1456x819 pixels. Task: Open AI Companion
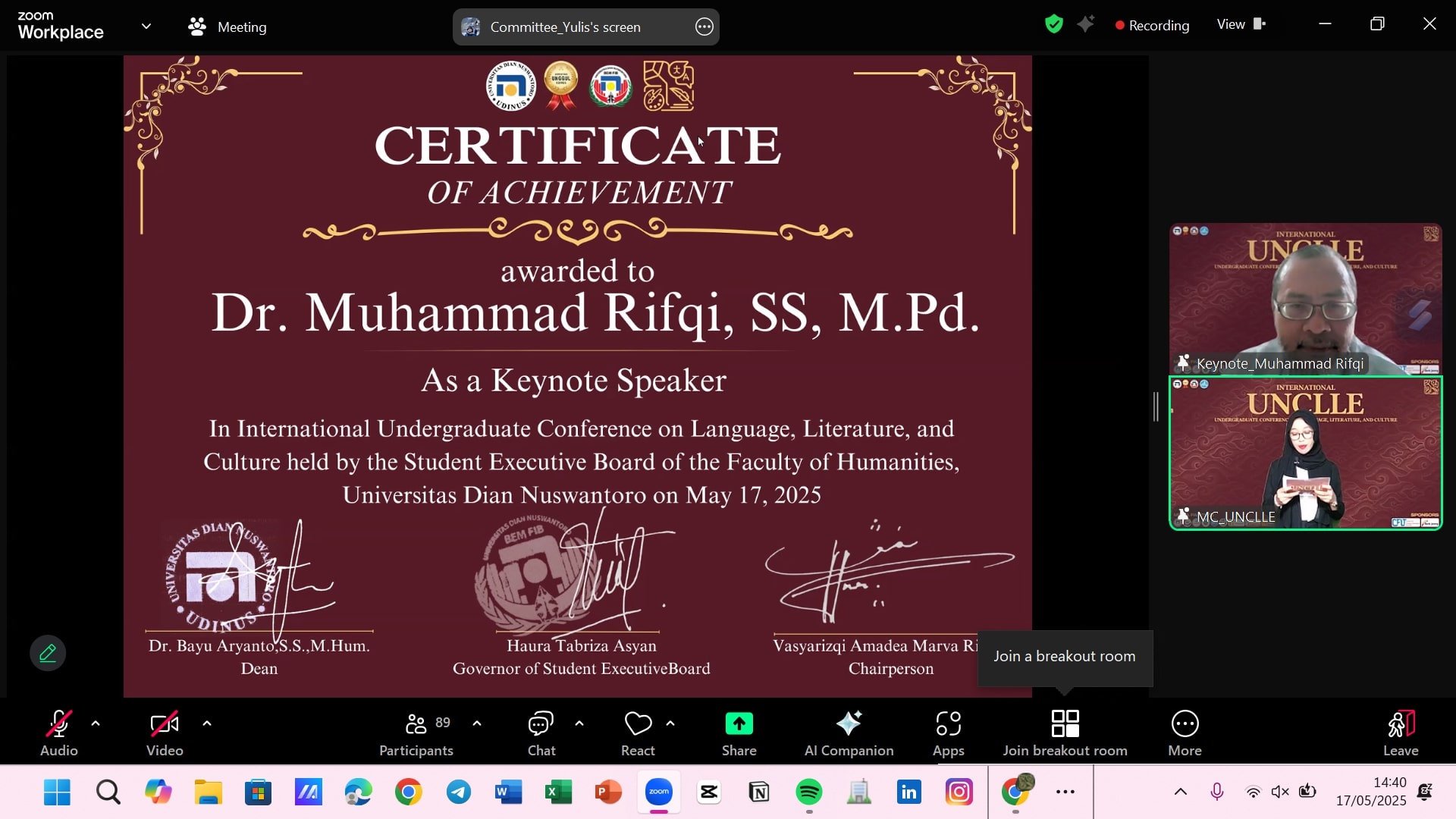(849, 733)
